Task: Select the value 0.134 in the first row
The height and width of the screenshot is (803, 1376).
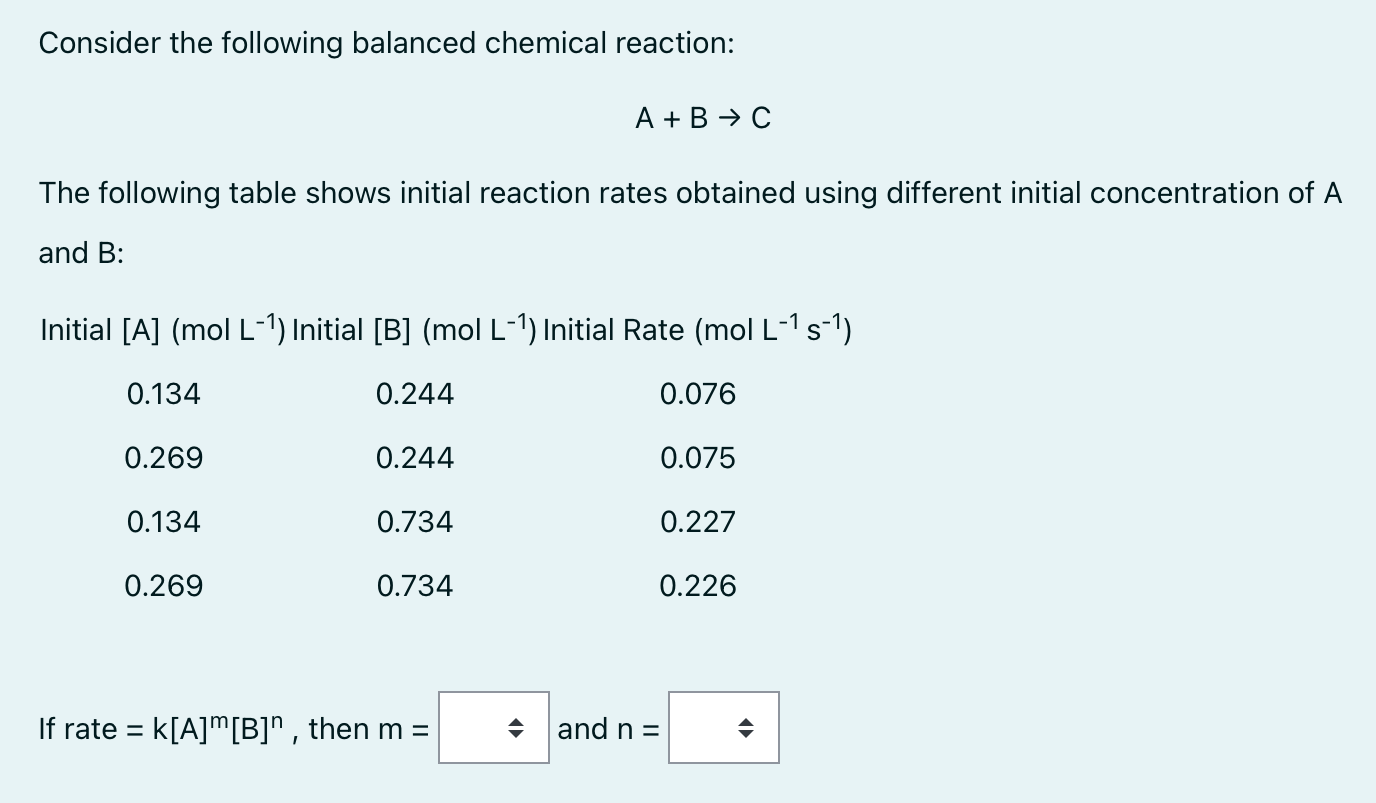Action: click(163, 394)
